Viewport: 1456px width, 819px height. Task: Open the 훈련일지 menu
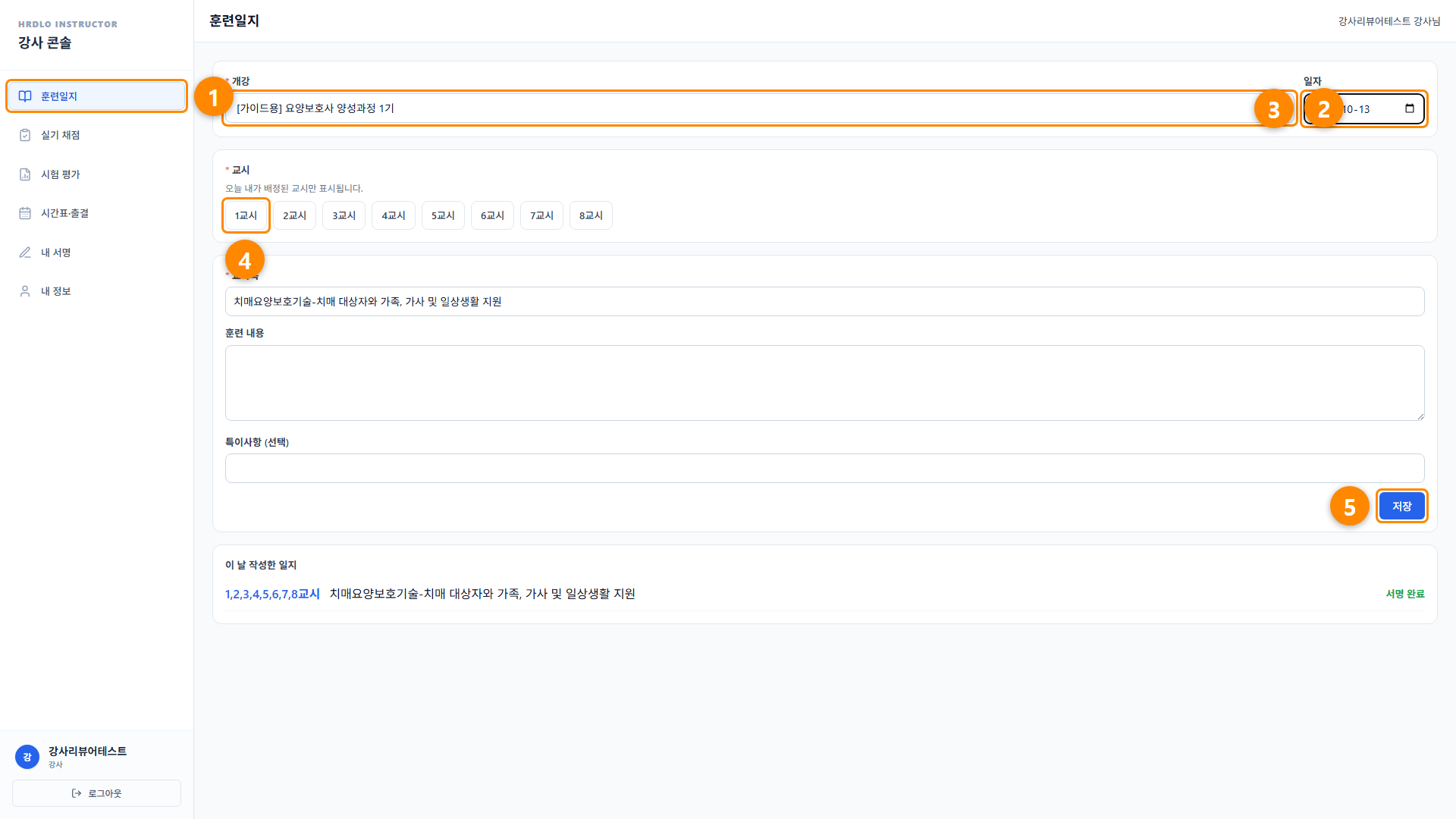[x=96, y=96]
